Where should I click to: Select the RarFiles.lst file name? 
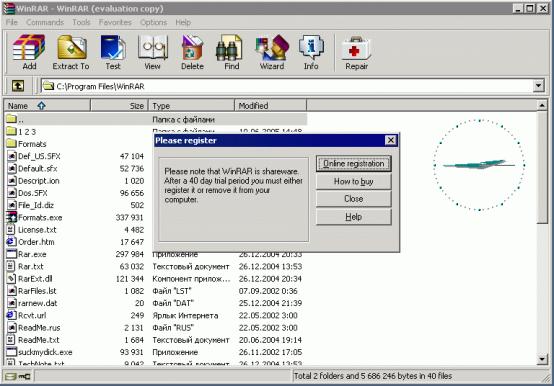(x=37, y=291)
